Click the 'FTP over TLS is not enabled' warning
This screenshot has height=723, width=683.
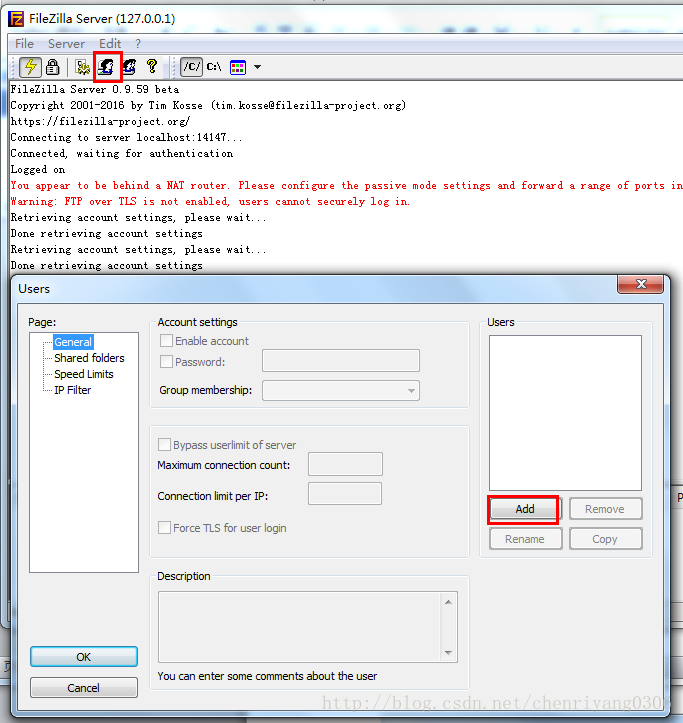point(210,202)
